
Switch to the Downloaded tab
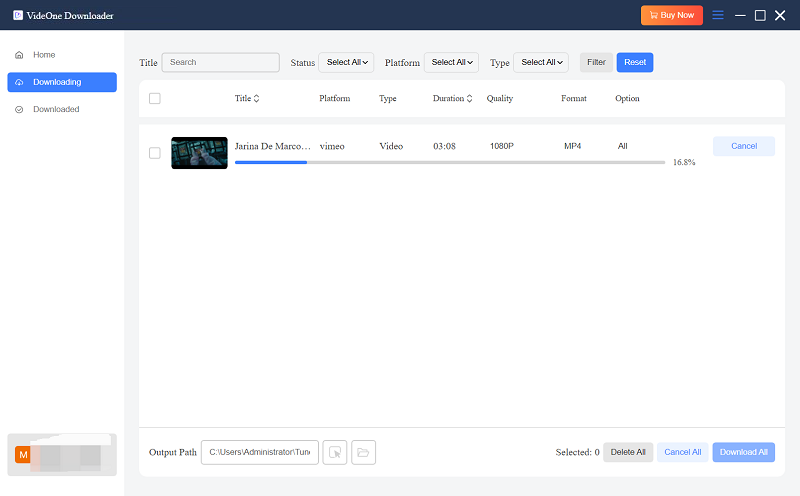point(56,109)
